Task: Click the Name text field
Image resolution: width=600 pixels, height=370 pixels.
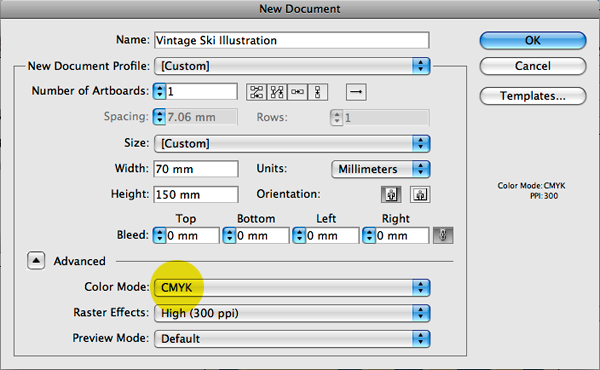Action: (x=292, y=40)
